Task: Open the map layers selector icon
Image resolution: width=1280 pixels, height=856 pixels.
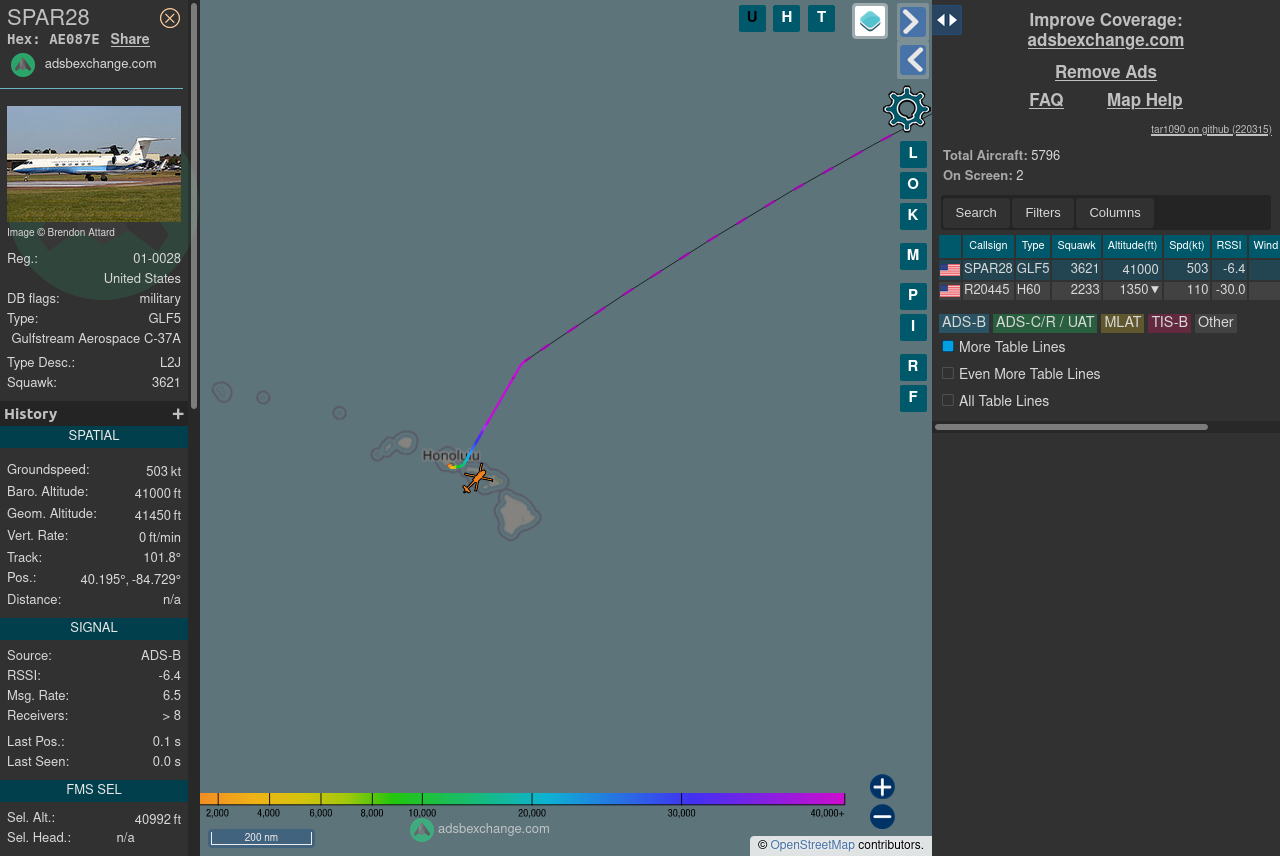Action: tap(870, 21)
